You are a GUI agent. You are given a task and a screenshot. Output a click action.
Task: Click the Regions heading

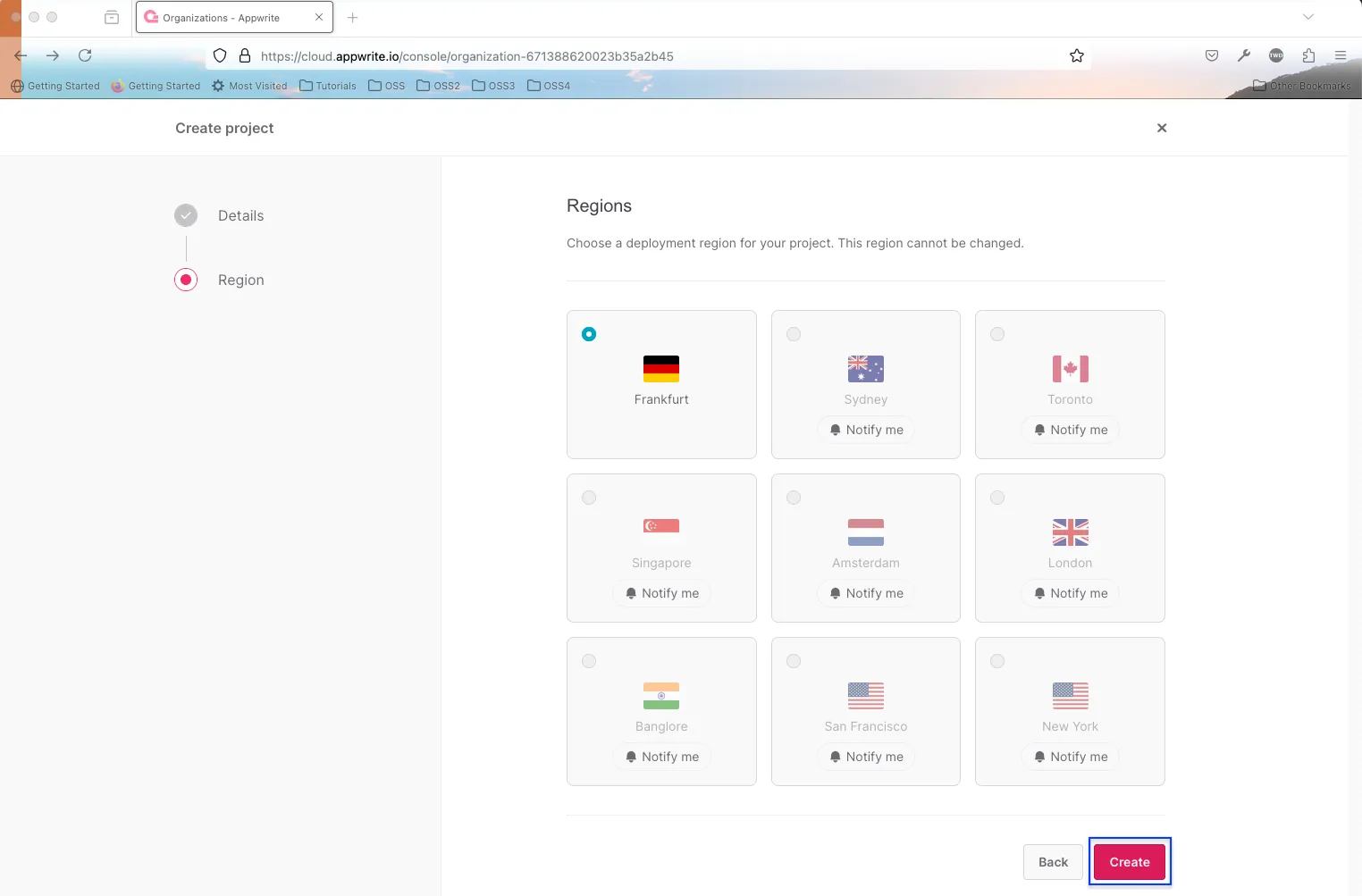click(x=599, y=205)
